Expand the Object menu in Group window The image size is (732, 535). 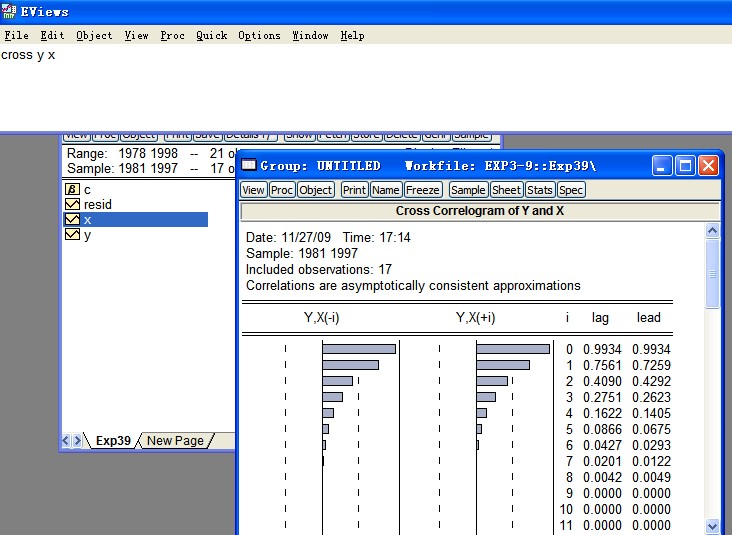click(x=316, y=190)
